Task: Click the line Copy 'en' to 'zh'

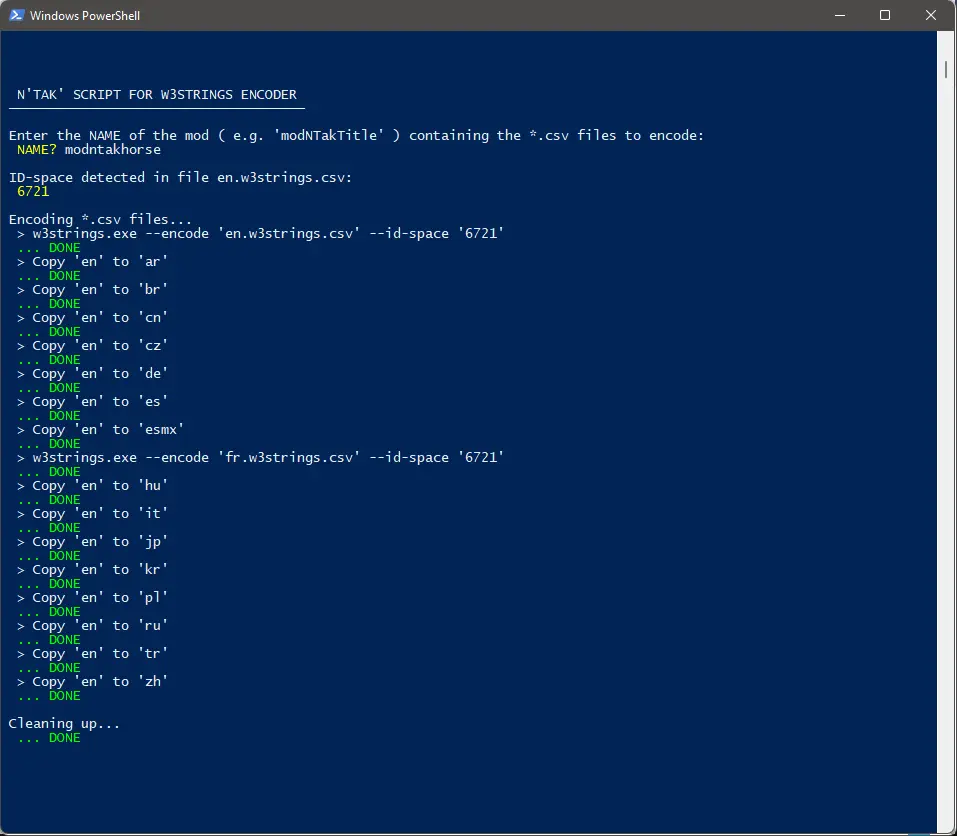Action: [x=93, y=682]
